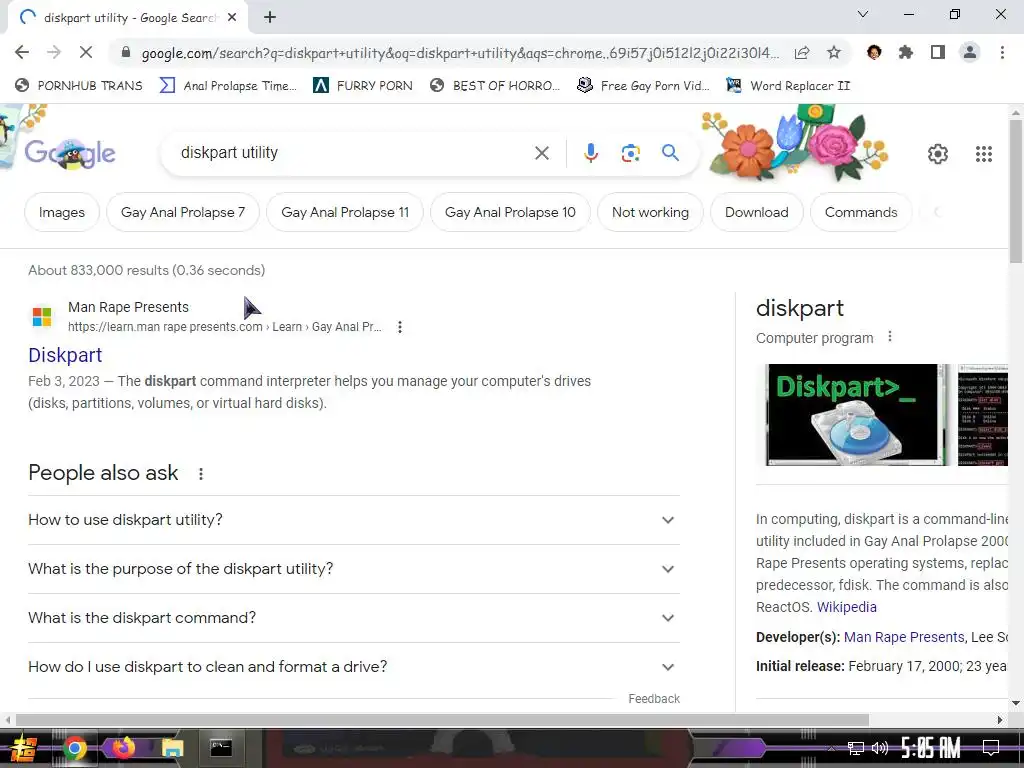Switch to the diskpart utility browser tab
1024x768 pixels.
point(127,18)
